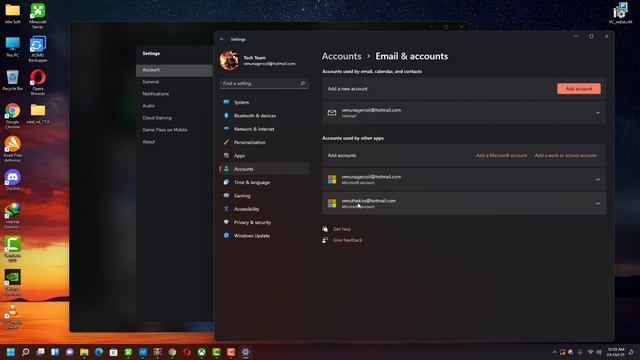Launch Microsoft Edge from the taskbar
Screen dimensions: 640x360
point(99,352)
